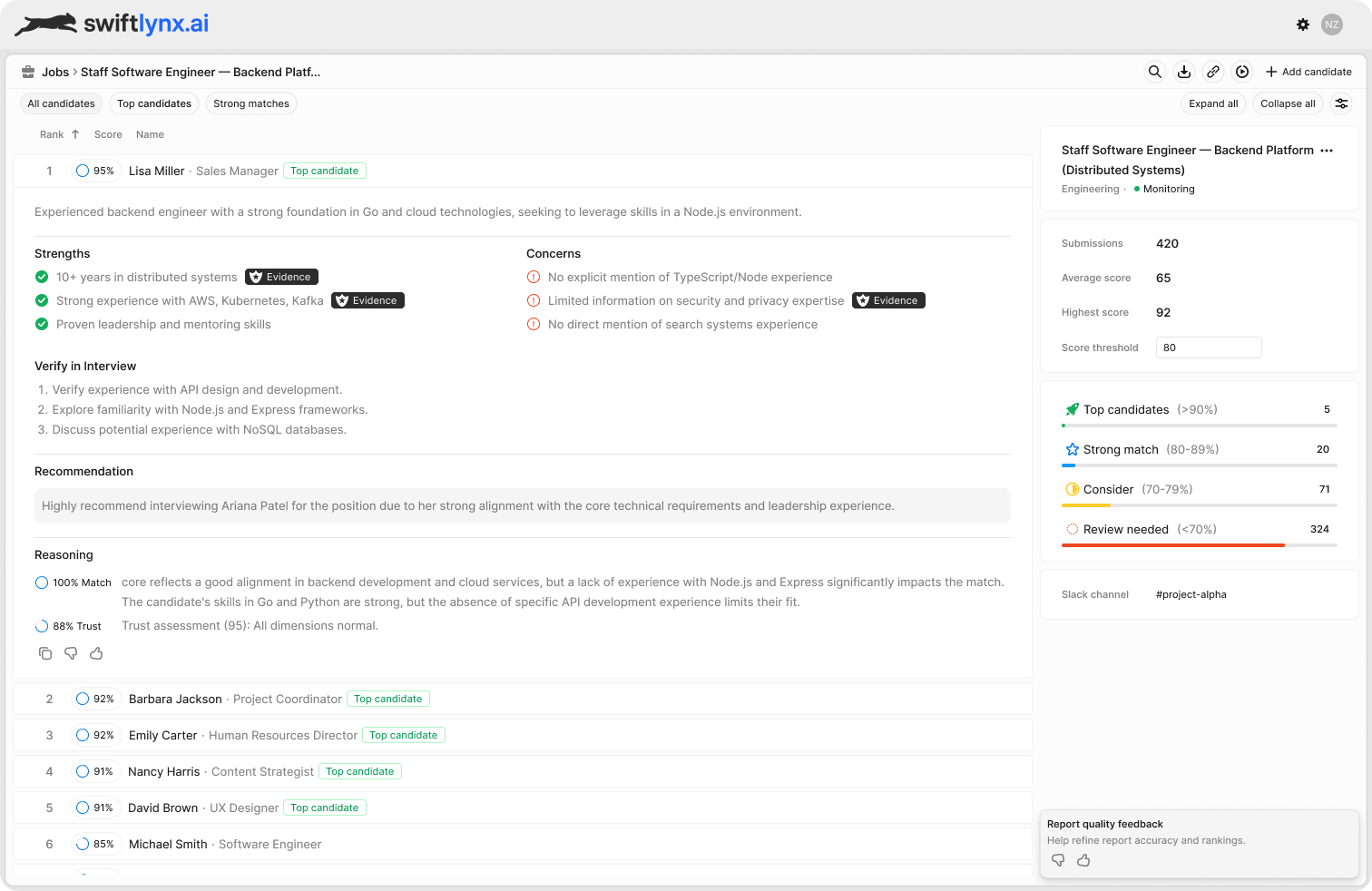Click the play/run icon in toolbar

[x=1242, y=72]
